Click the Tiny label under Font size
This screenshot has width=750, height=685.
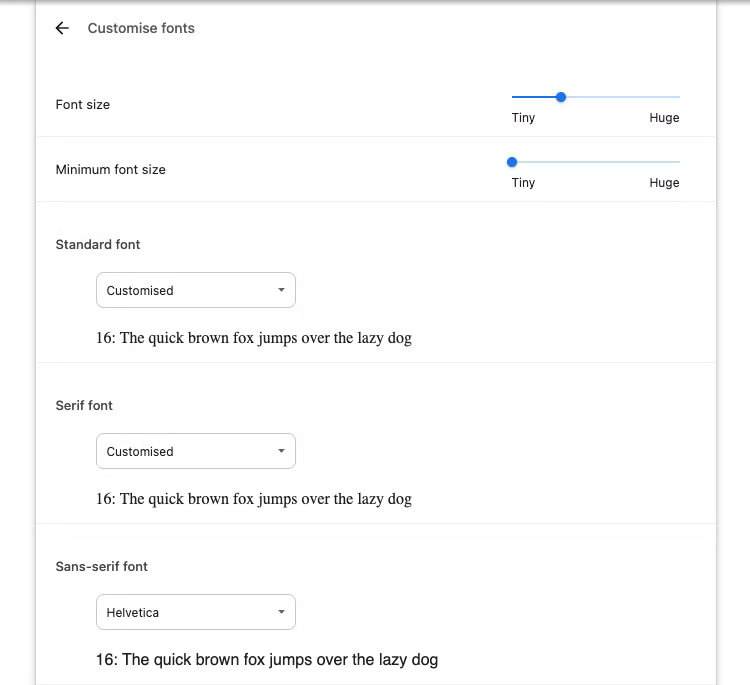(x=523, y=118)
